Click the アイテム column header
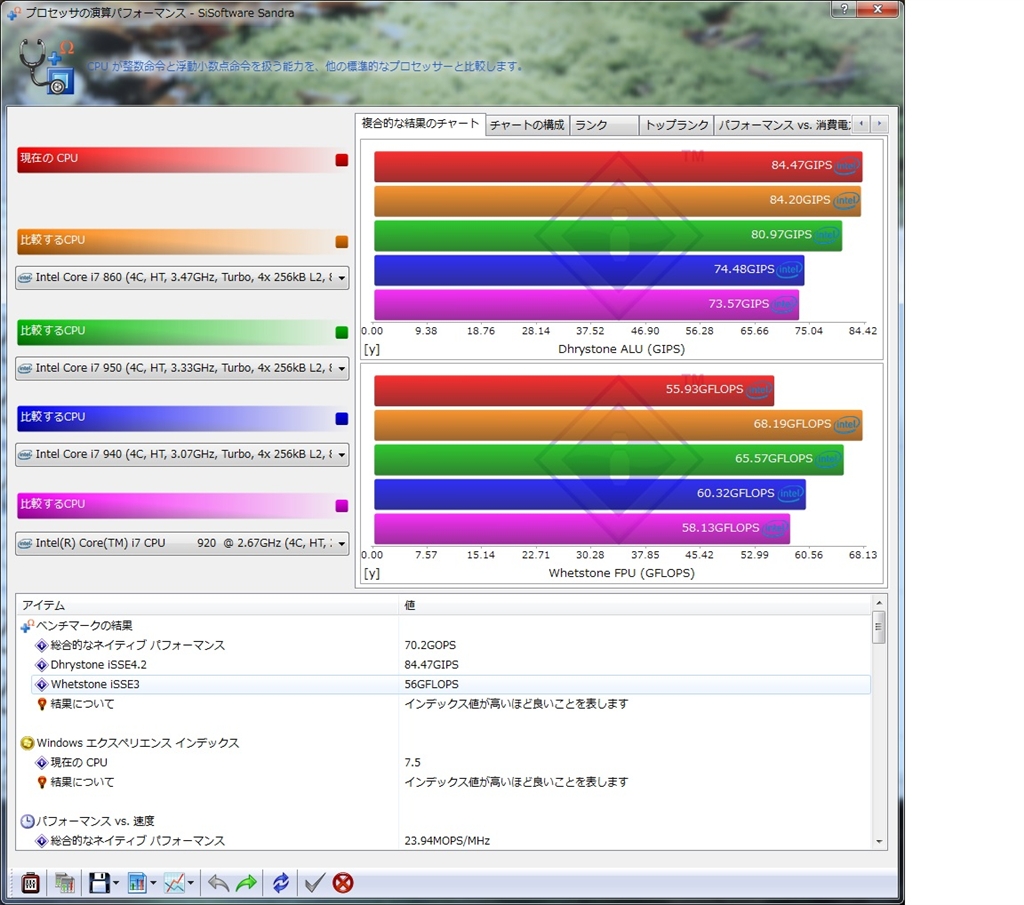 [208, 605]
